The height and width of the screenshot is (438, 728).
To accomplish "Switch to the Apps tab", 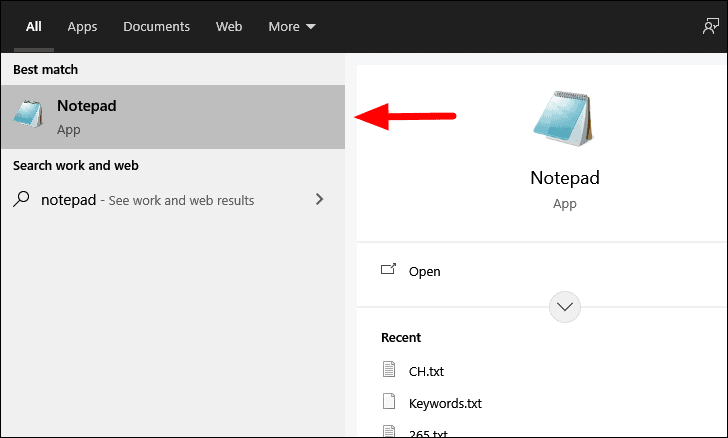I will tap(82, 26).
